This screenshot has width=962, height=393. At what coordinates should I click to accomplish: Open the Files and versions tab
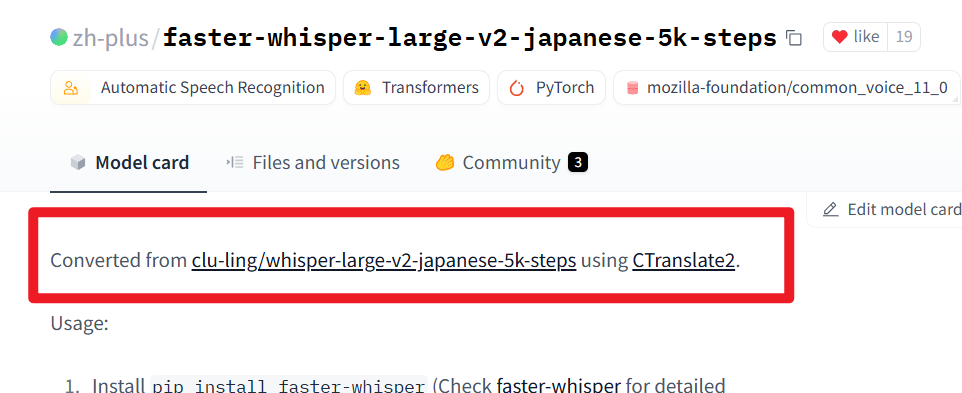(312, 162)
